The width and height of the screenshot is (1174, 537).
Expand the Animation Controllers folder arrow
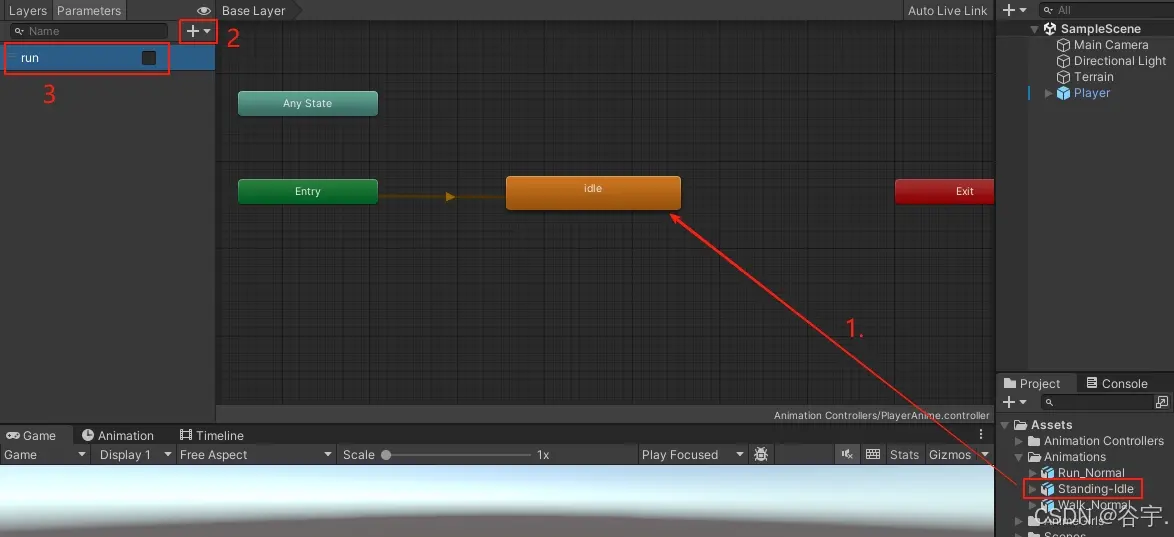point(1019,441)
